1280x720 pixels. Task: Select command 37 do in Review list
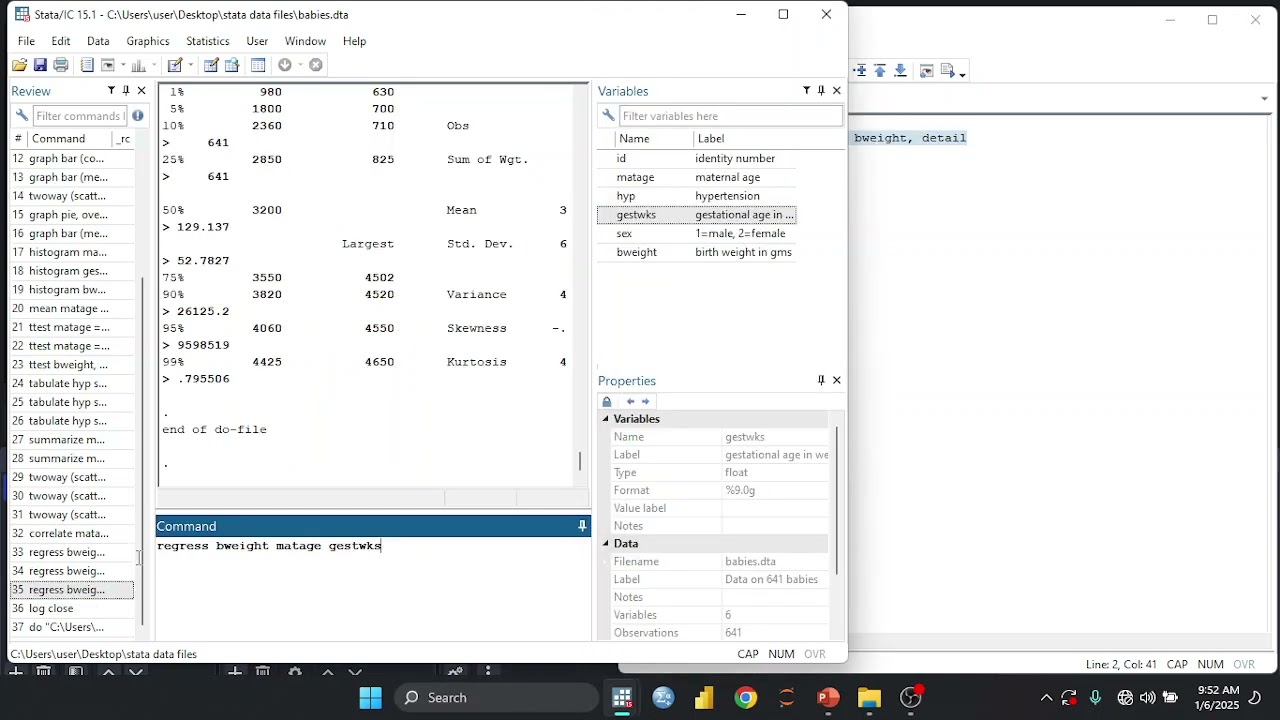click(x=72, y=627)
